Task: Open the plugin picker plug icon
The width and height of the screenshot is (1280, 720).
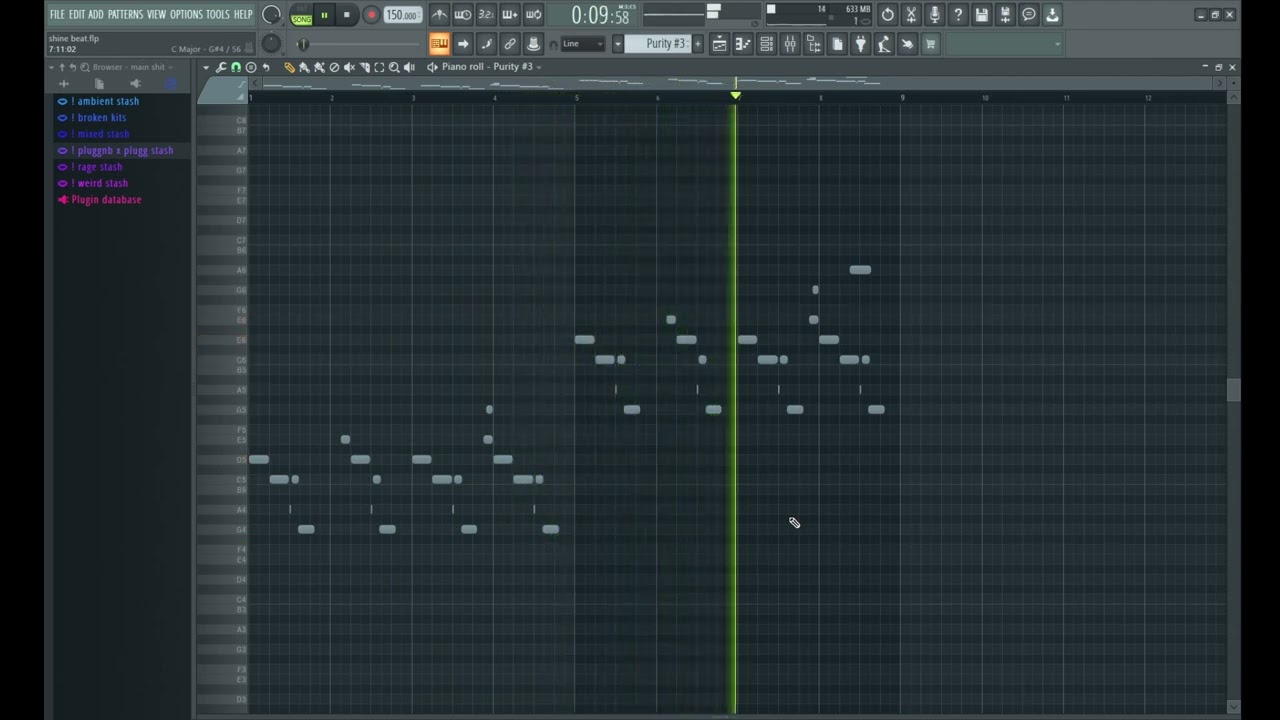Action: point(860,44)
